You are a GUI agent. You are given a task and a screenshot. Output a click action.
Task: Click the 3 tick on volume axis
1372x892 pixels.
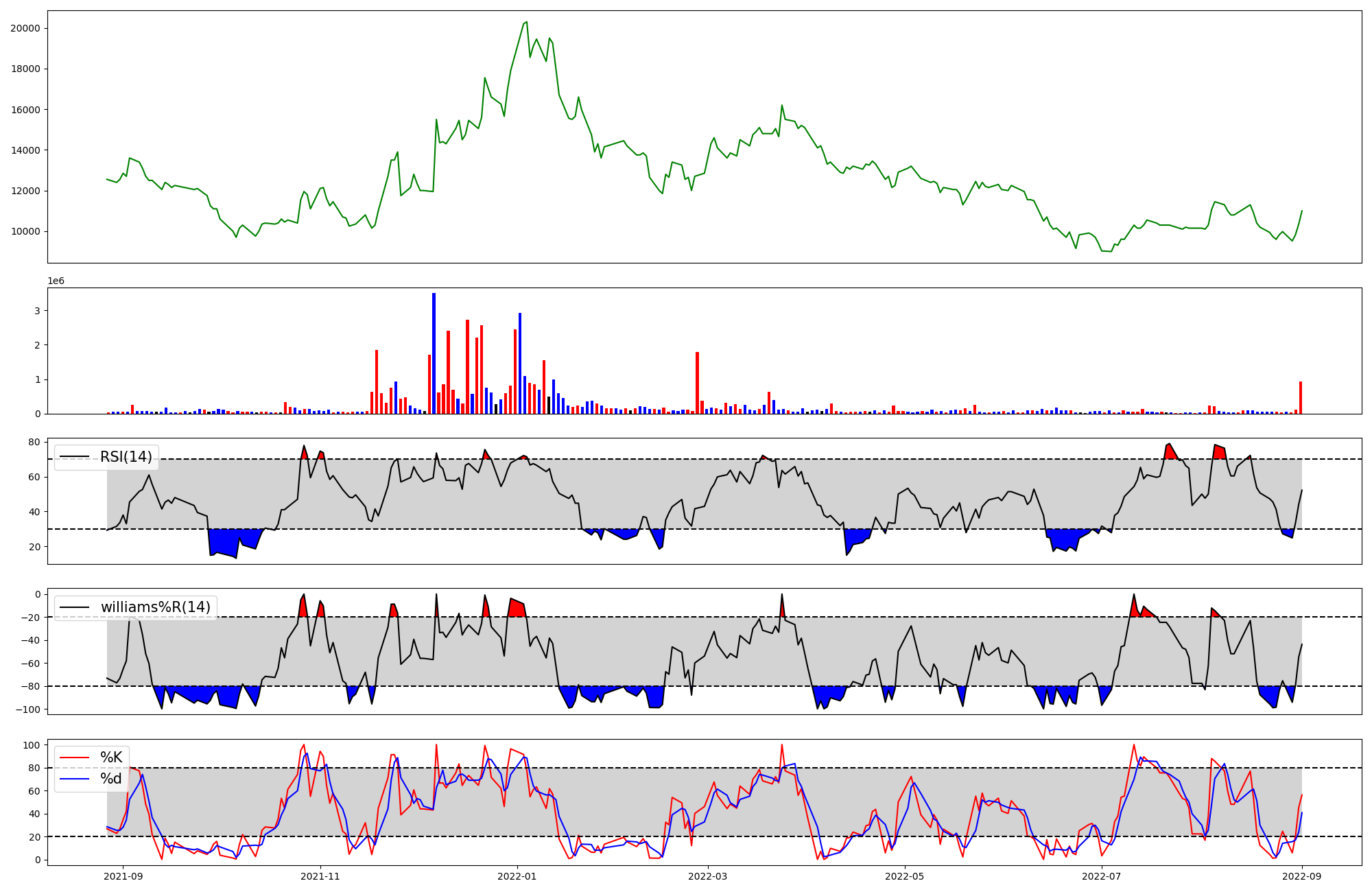(38, 311)
